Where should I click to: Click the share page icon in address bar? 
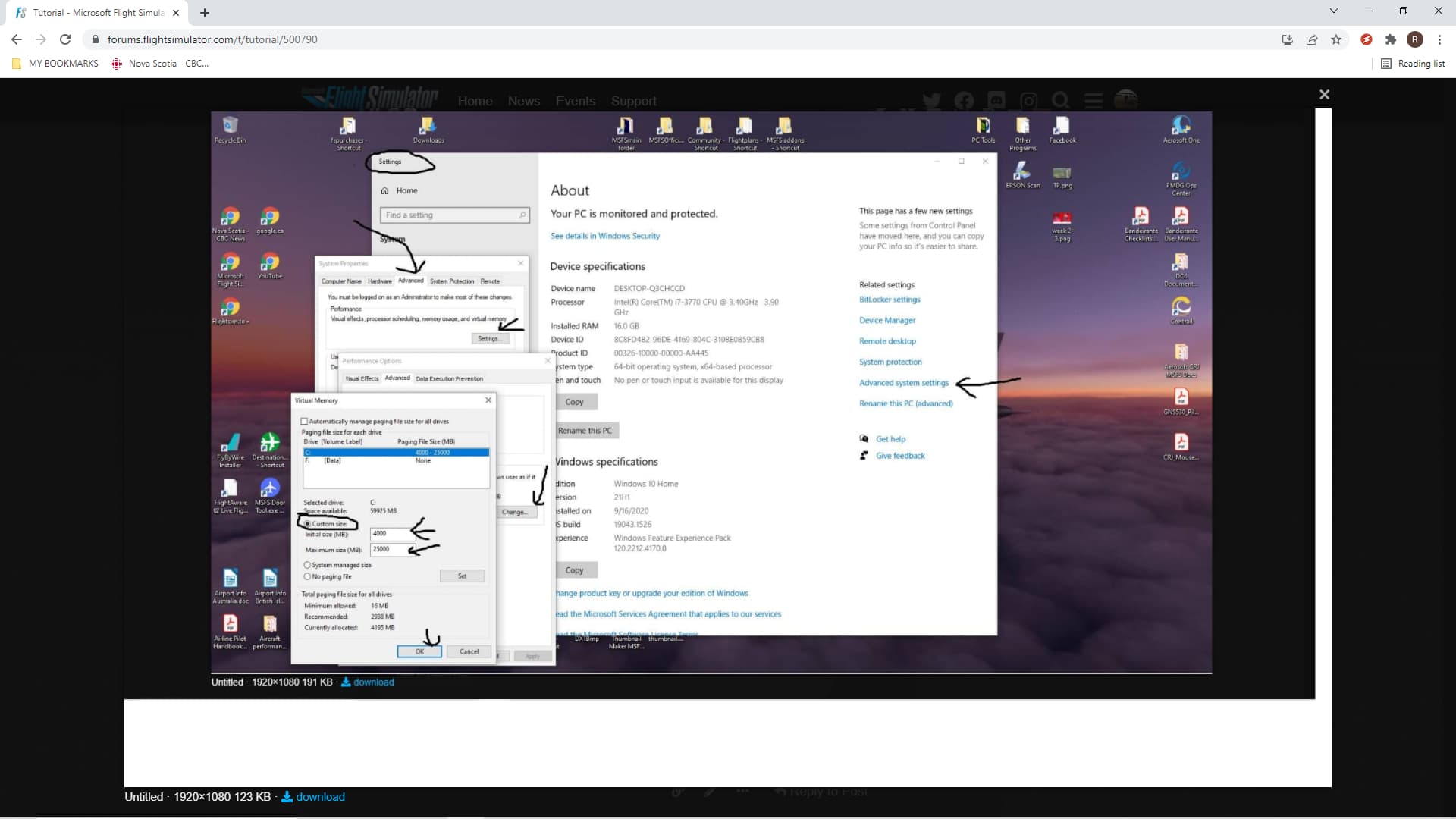(1311, 39)
